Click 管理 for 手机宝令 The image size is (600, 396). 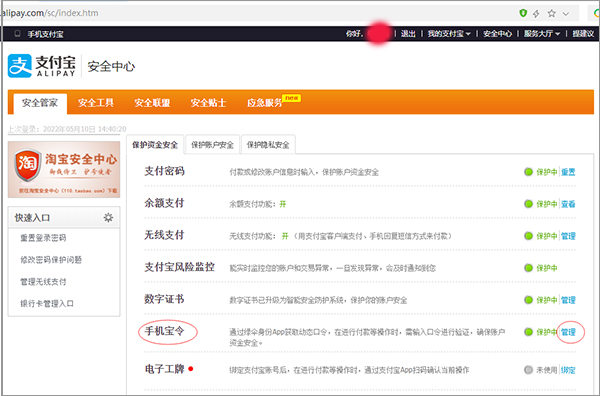568,332
